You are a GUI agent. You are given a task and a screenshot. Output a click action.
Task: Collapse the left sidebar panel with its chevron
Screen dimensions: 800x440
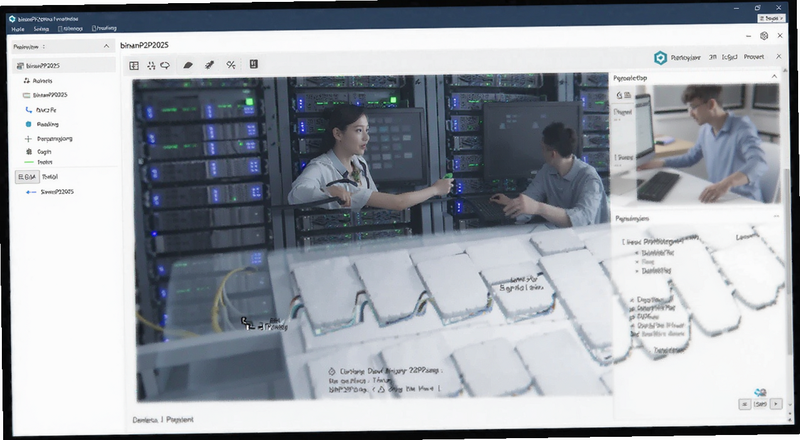[x=106, y=46]
